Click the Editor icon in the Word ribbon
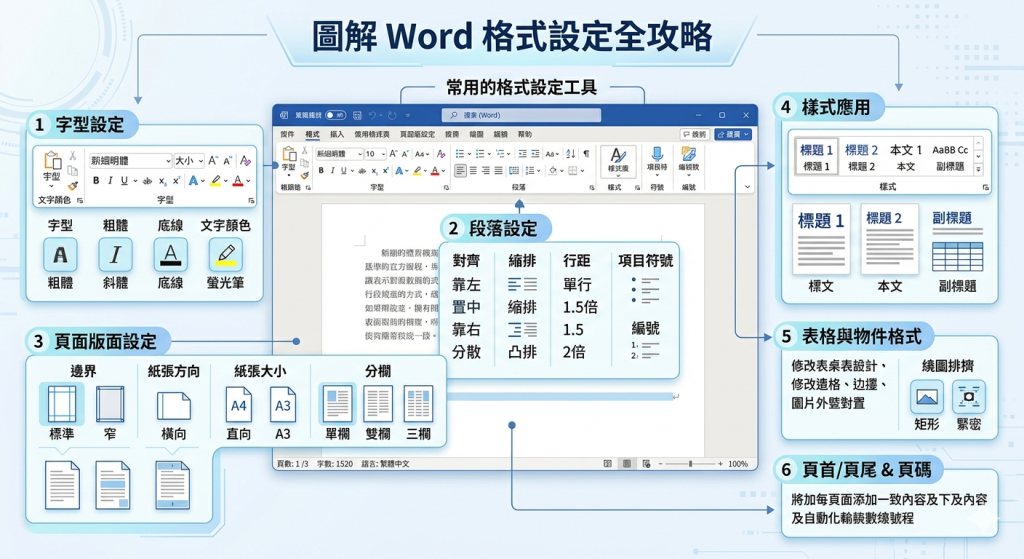1024x559 pixels. pos(689,155)
